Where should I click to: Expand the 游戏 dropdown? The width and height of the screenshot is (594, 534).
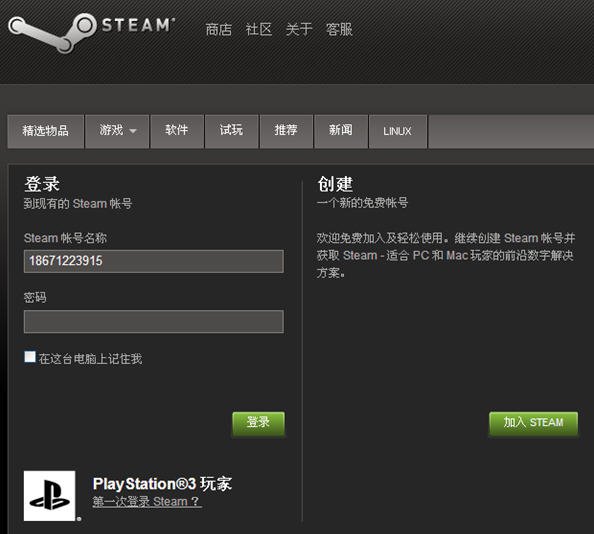click(117, 131)
